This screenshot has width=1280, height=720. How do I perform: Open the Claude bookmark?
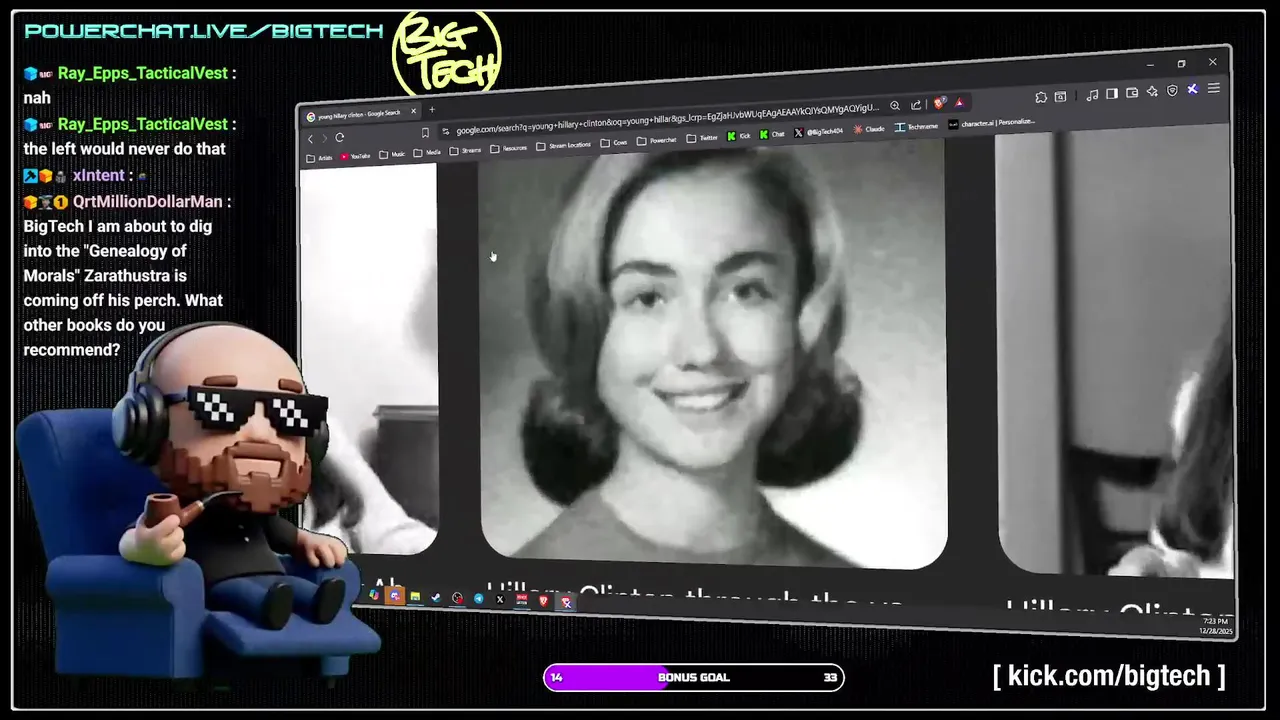point(870,129)
